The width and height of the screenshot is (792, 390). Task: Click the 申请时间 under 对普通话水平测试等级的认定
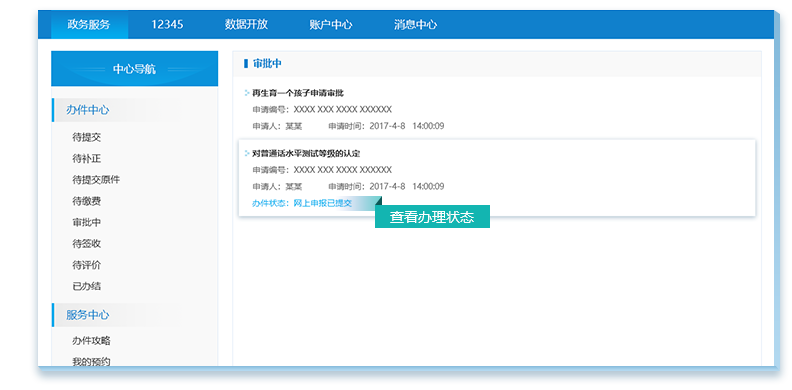pos(386,187)
